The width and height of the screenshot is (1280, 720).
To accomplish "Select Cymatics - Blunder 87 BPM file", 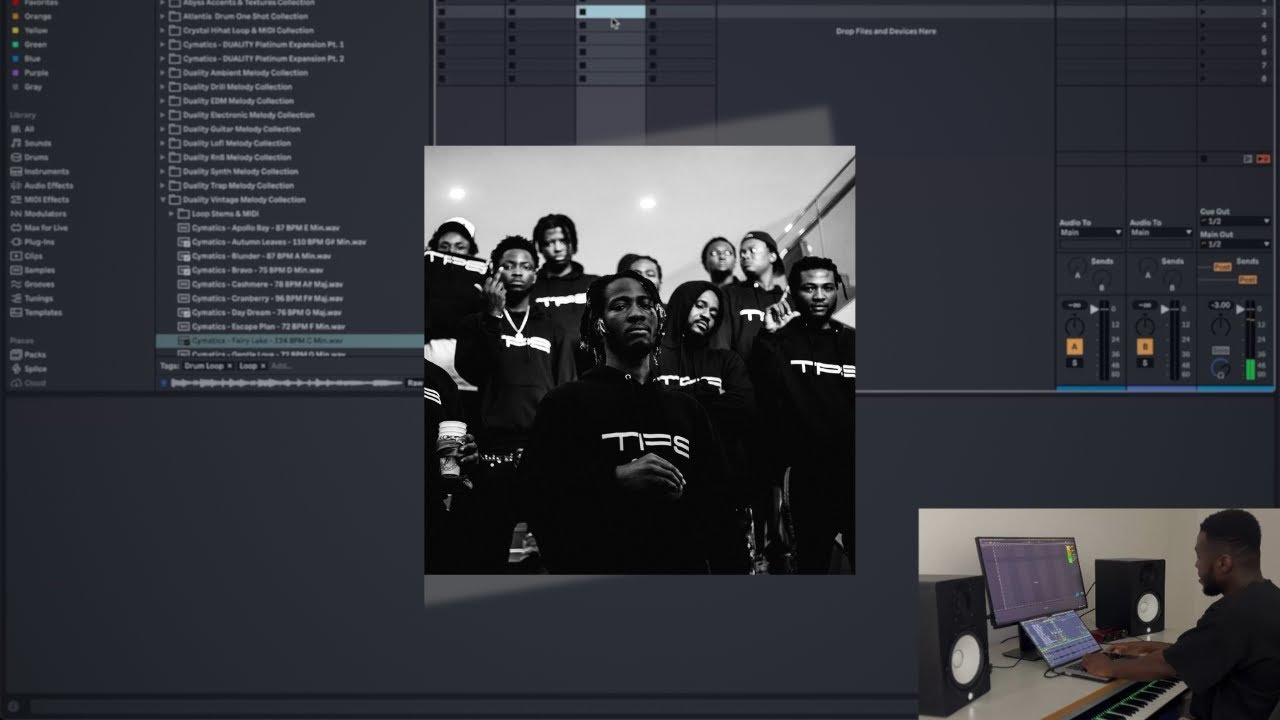I will tap(256, 256).
